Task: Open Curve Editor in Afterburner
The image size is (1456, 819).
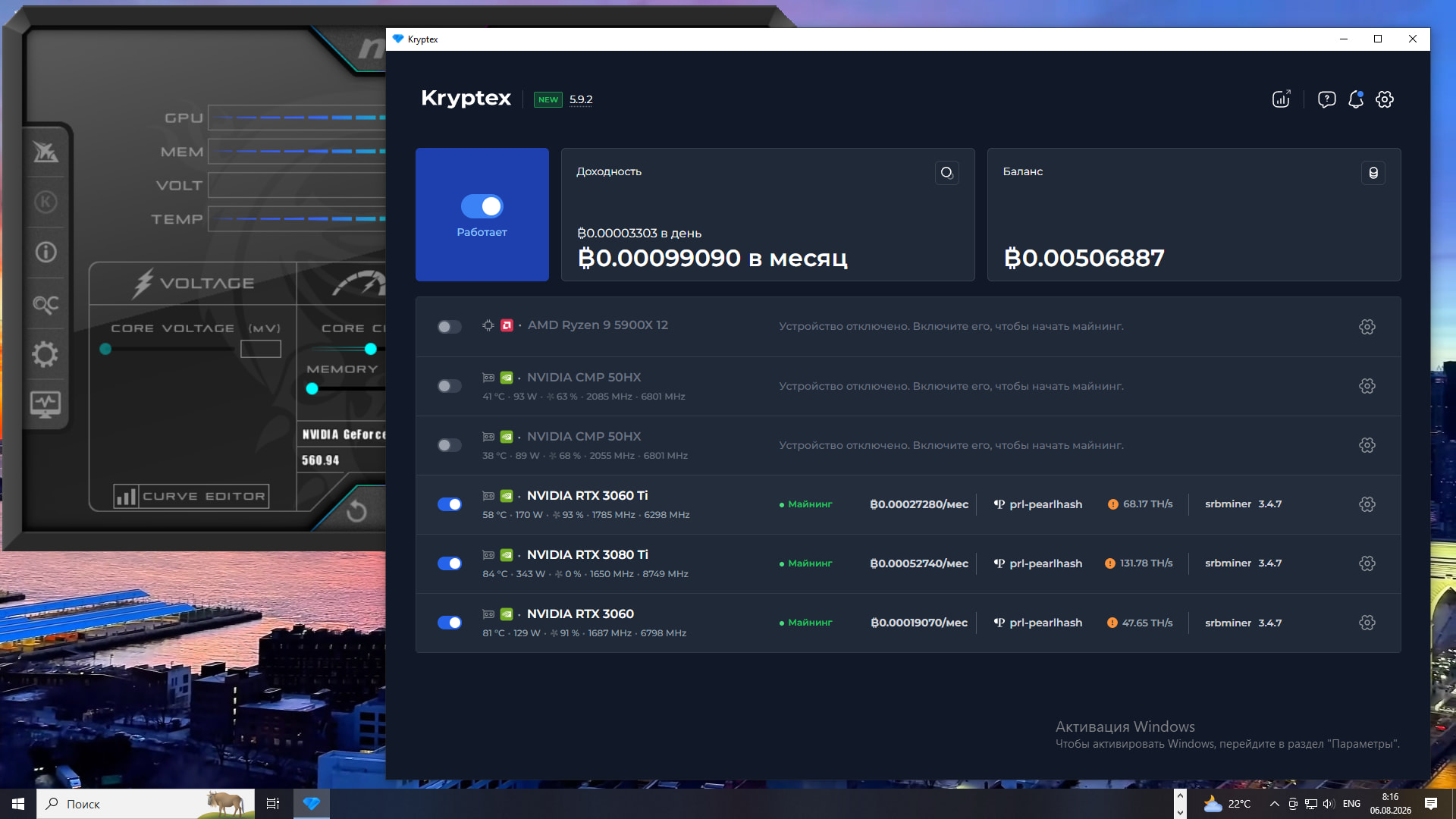Action: [x=191, y=497]
